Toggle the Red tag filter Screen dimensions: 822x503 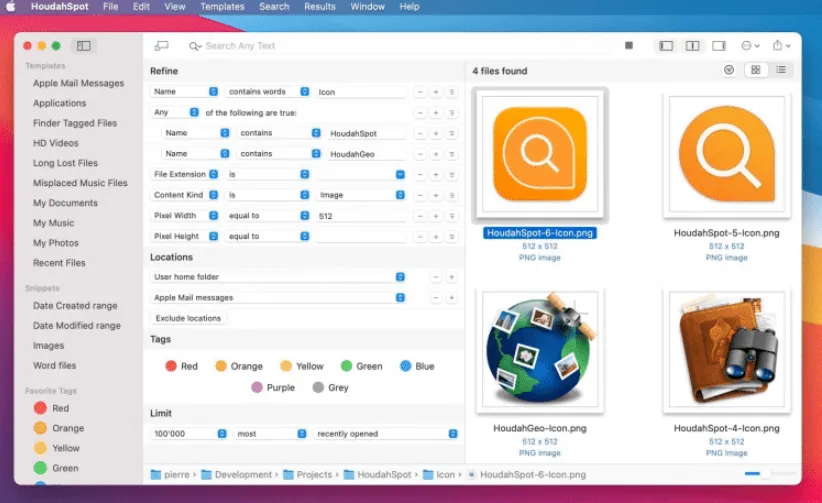tap(181, 366)
